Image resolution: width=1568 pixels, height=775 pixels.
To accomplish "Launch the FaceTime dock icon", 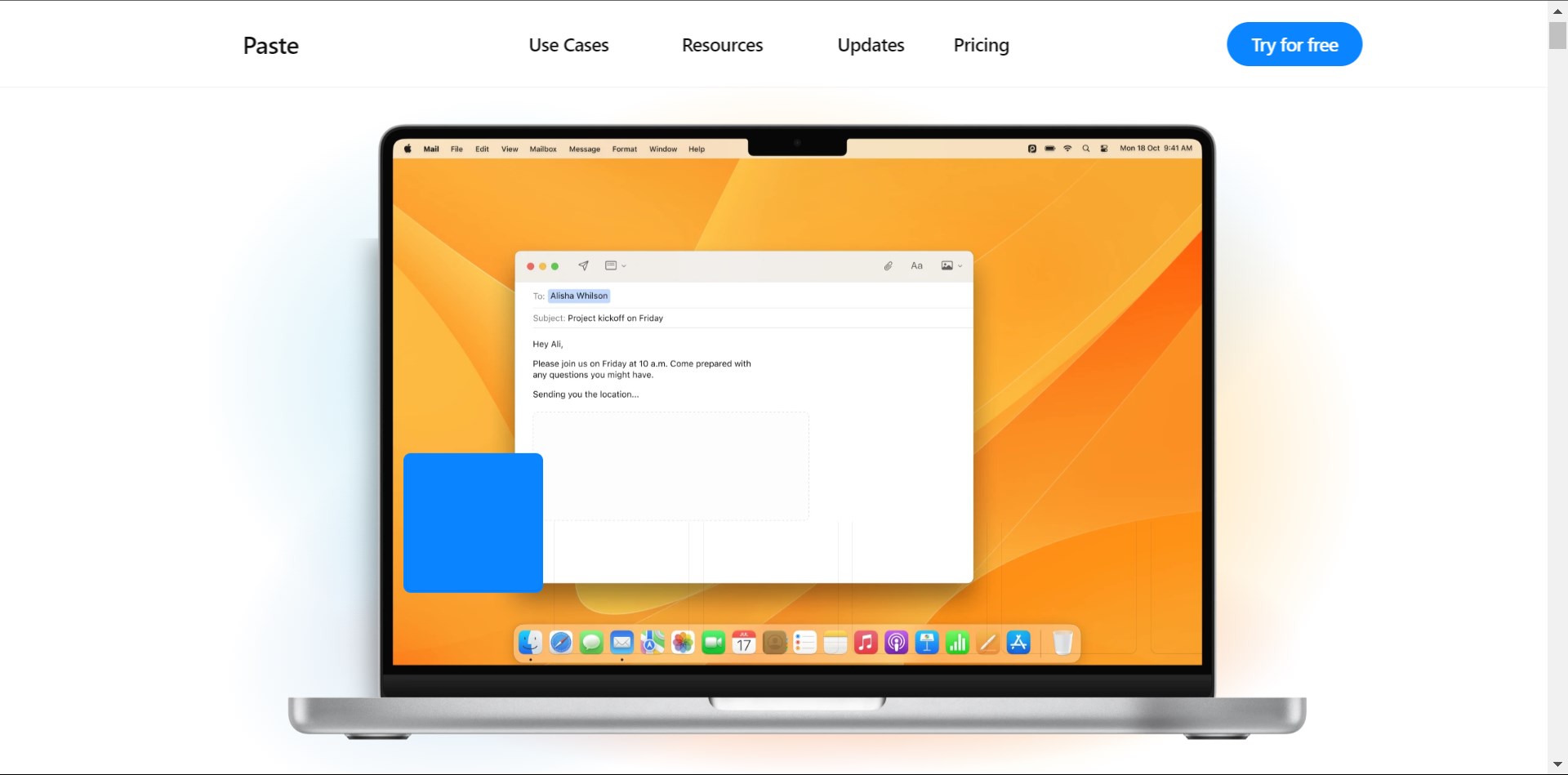I will (x=713, y=644).
